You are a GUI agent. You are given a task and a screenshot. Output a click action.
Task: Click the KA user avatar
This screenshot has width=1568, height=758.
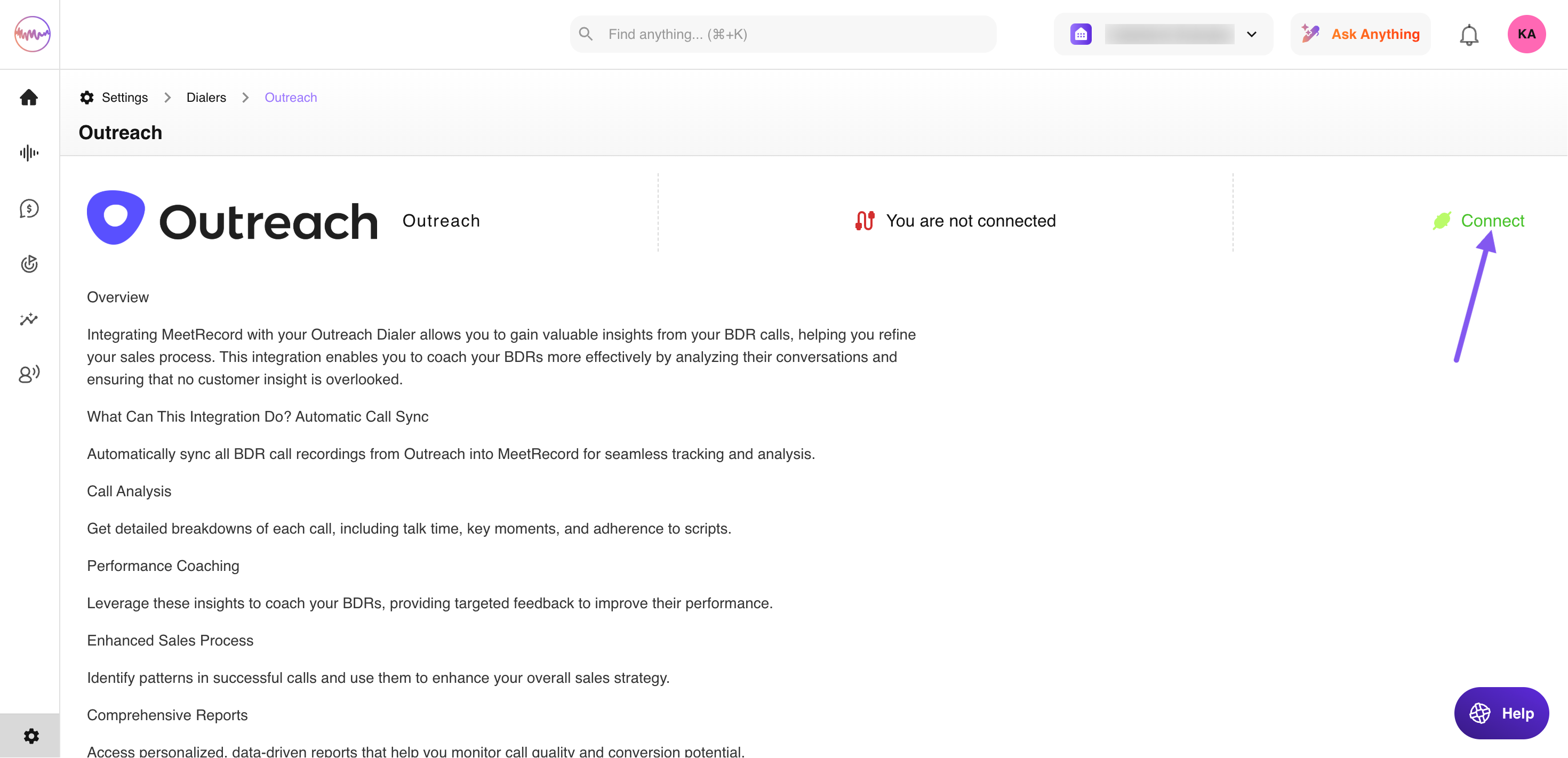(x=1526, y=35)
